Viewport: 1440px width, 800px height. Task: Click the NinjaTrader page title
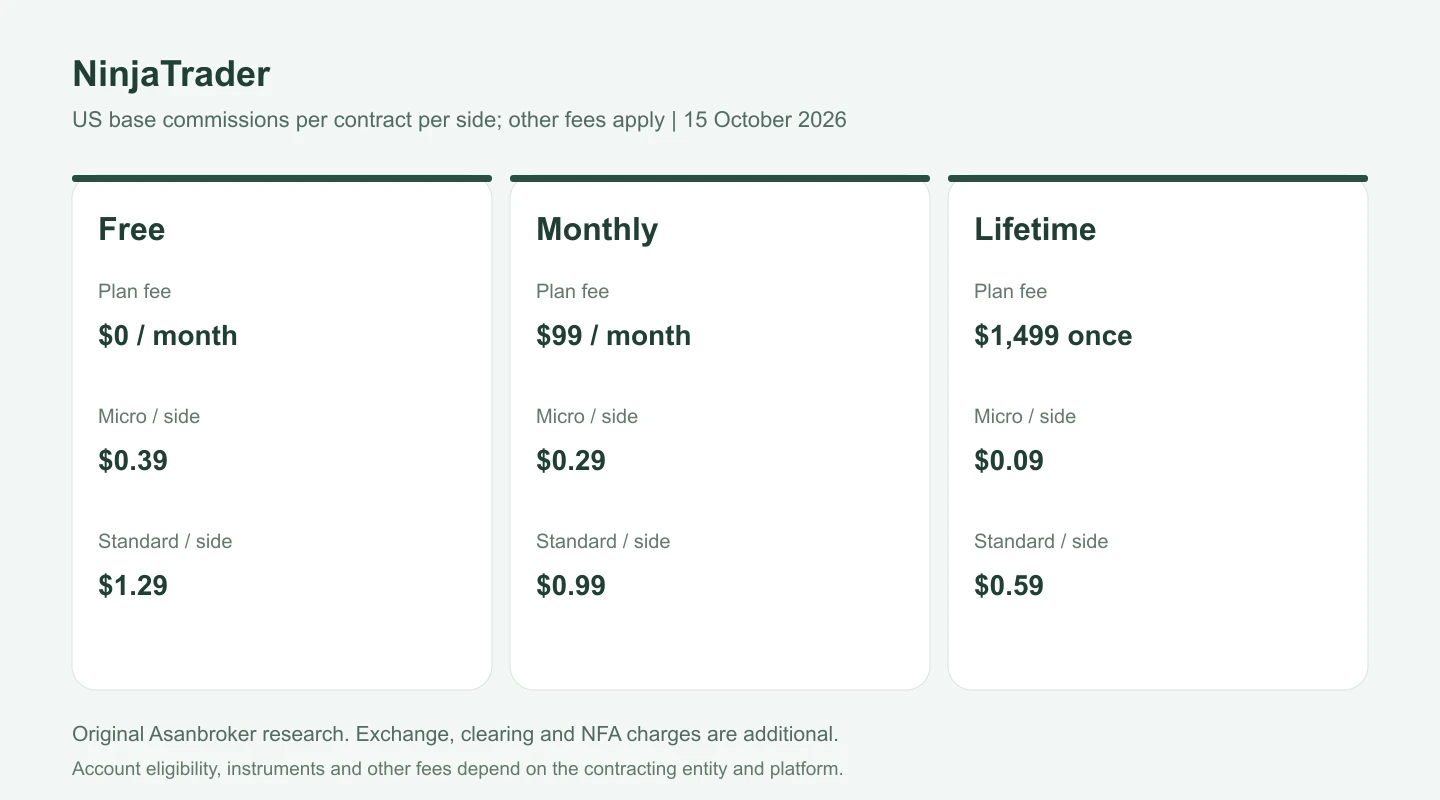[171, 75]
